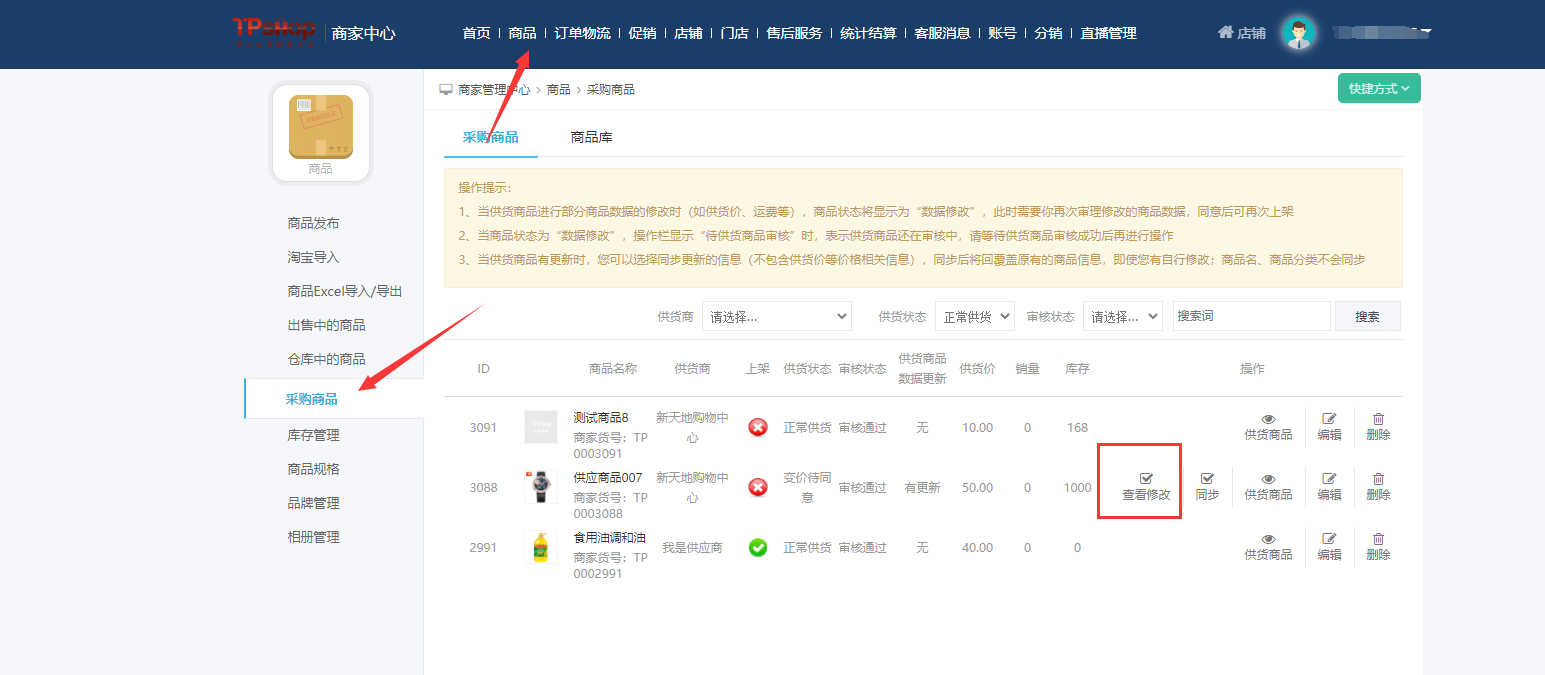
Task: Click the watch thumbnail of 供应商品007
Action: click(541, 487)
